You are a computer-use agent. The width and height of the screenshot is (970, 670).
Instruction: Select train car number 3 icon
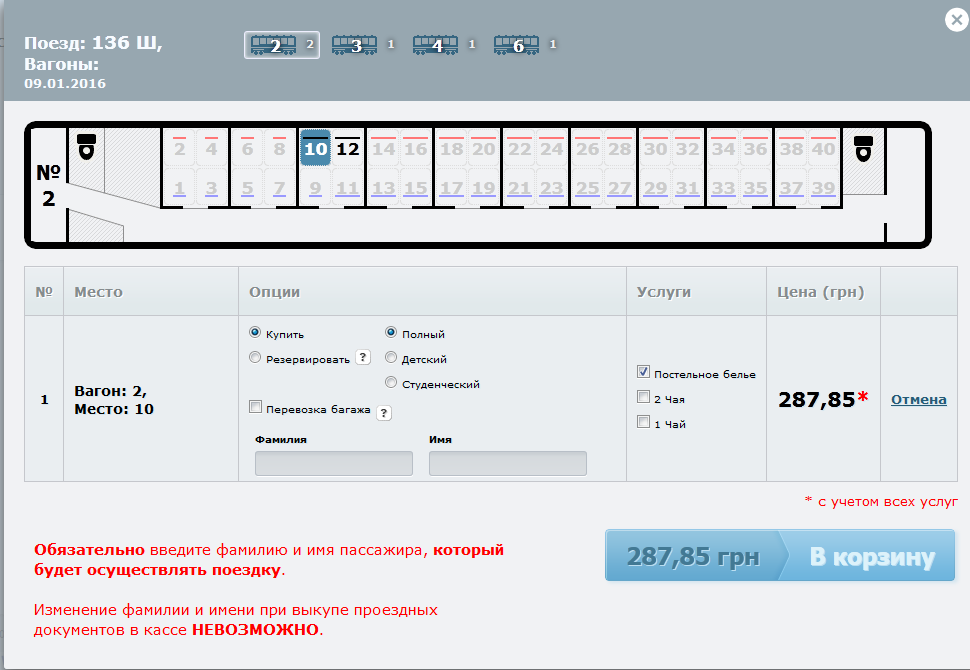(354, 45)
